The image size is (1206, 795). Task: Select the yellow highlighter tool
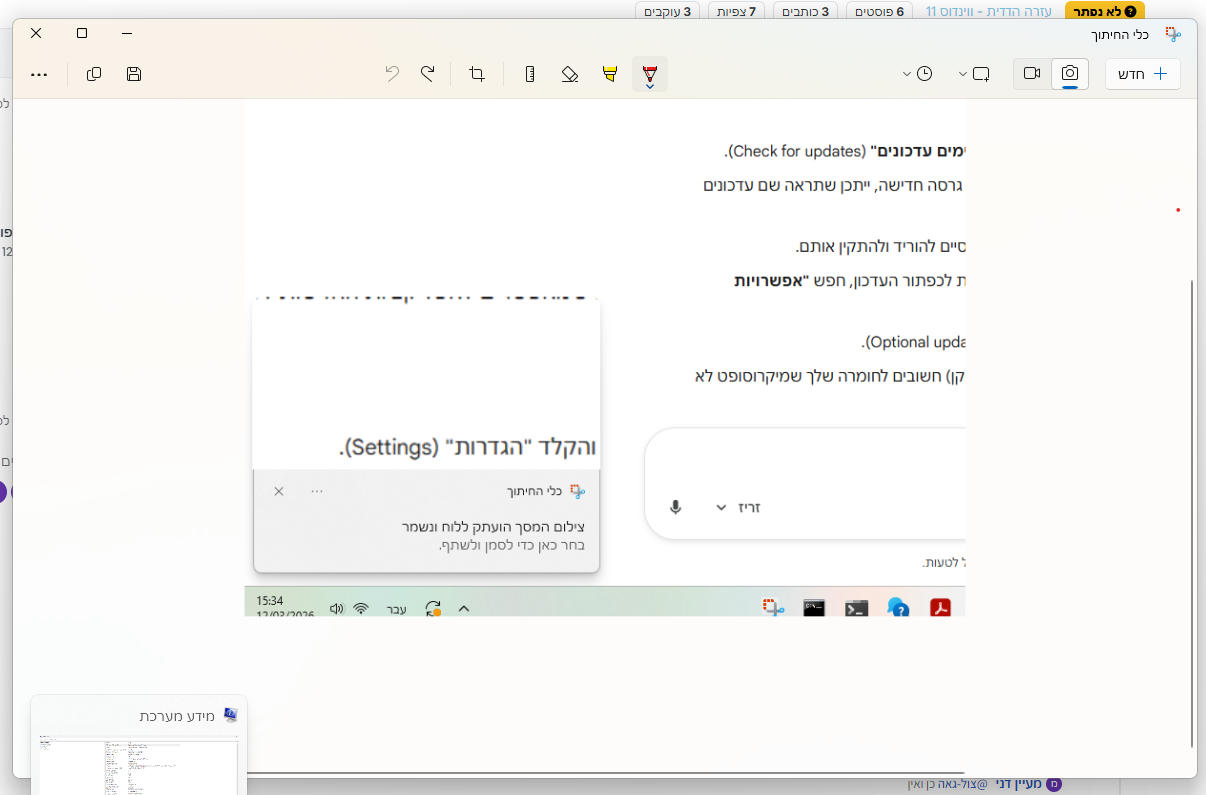[610, 73]
